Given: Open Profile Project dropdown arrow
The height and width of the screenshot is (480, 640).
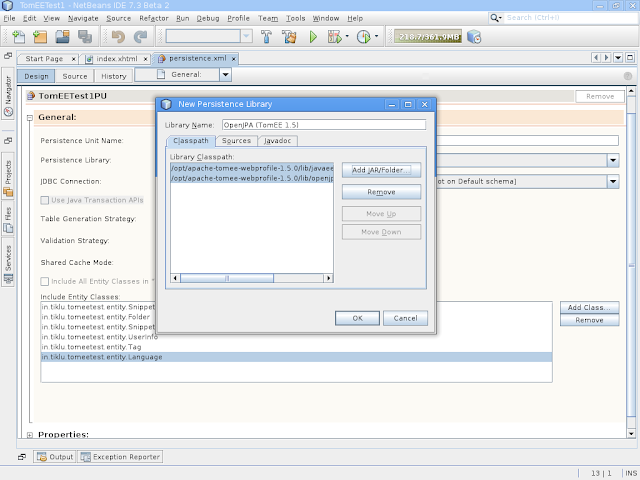Looking at the screenshot, I should pyautogui.click(x=376, y=36).
